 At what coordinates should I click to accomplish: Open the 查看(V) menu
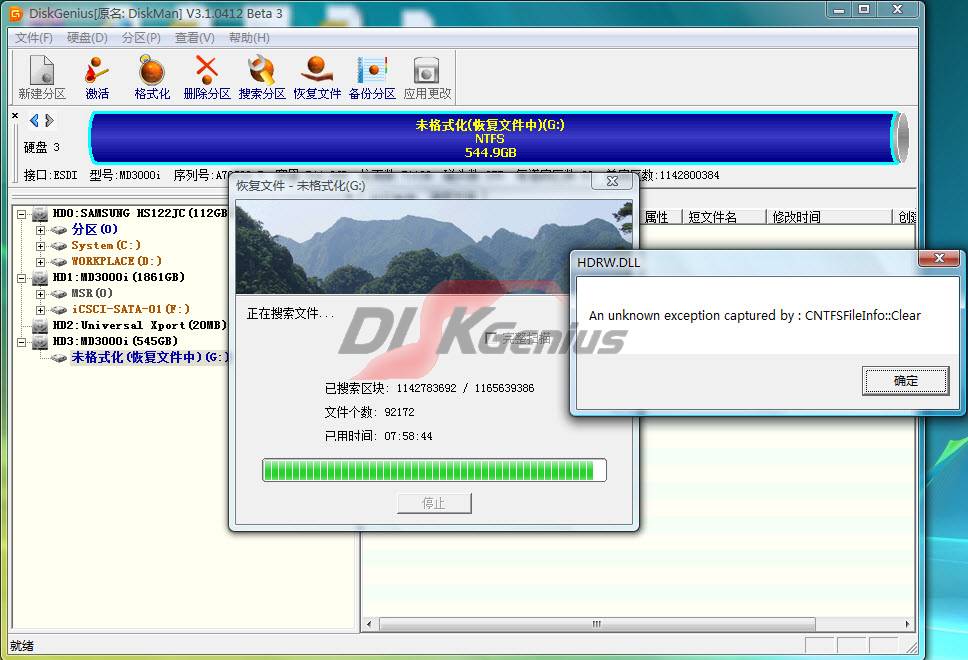[x=194, y=38]
